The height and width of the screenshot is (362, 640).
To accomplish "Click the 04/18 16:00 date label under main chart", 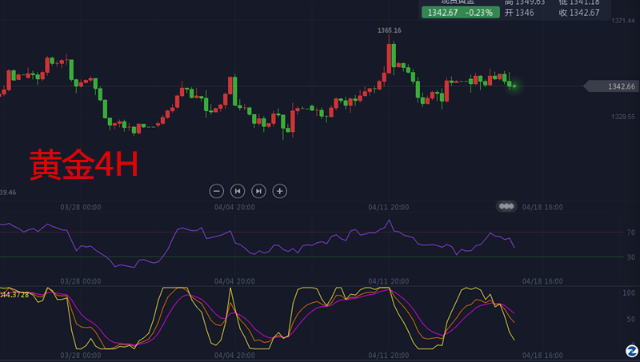I will tap(542, 207).
